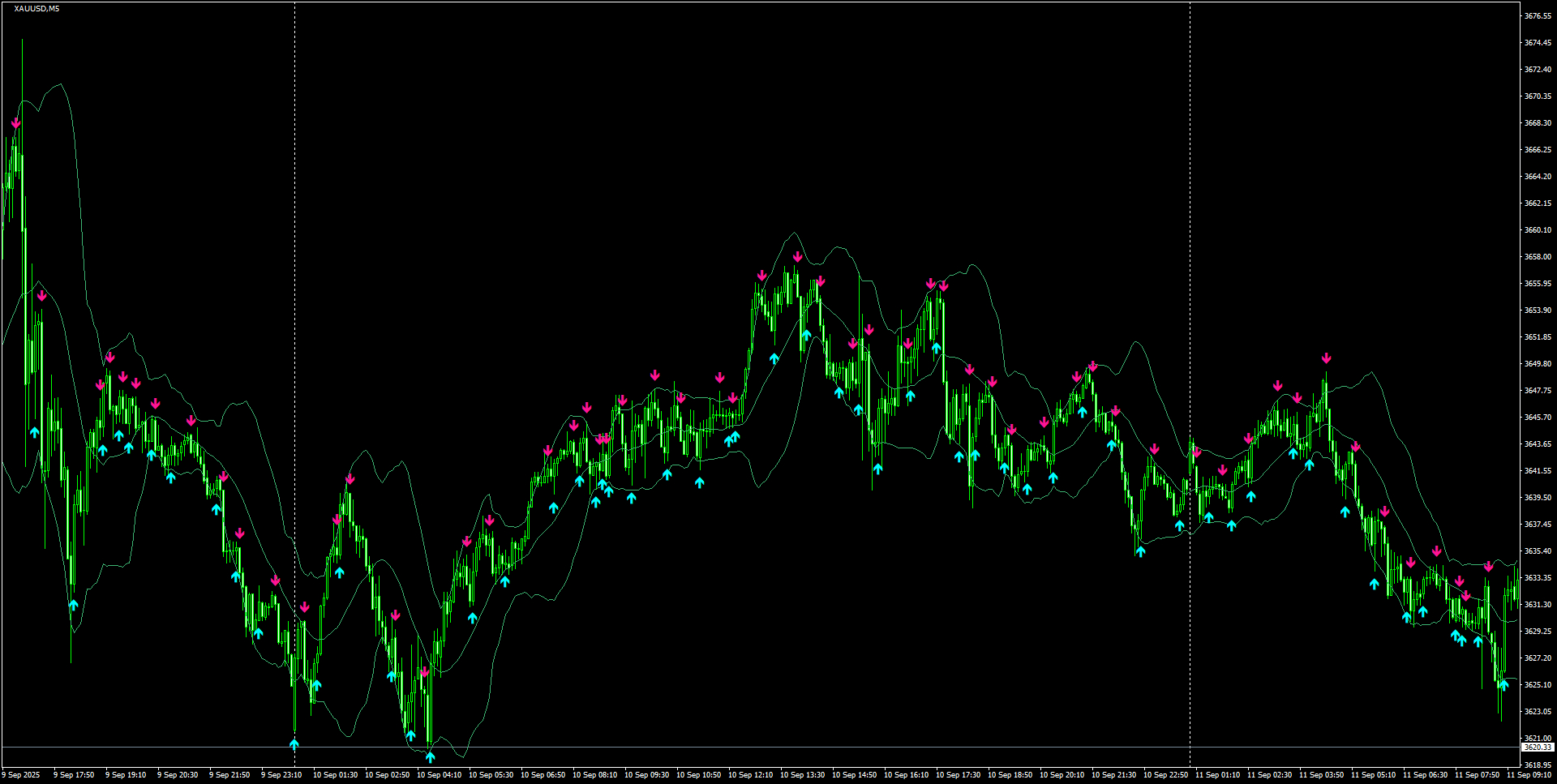Select the 10 Sep 12:10 time label
Image resolution: width=1557 pixels, height=784 pixels.
click(x=750, y=775)
